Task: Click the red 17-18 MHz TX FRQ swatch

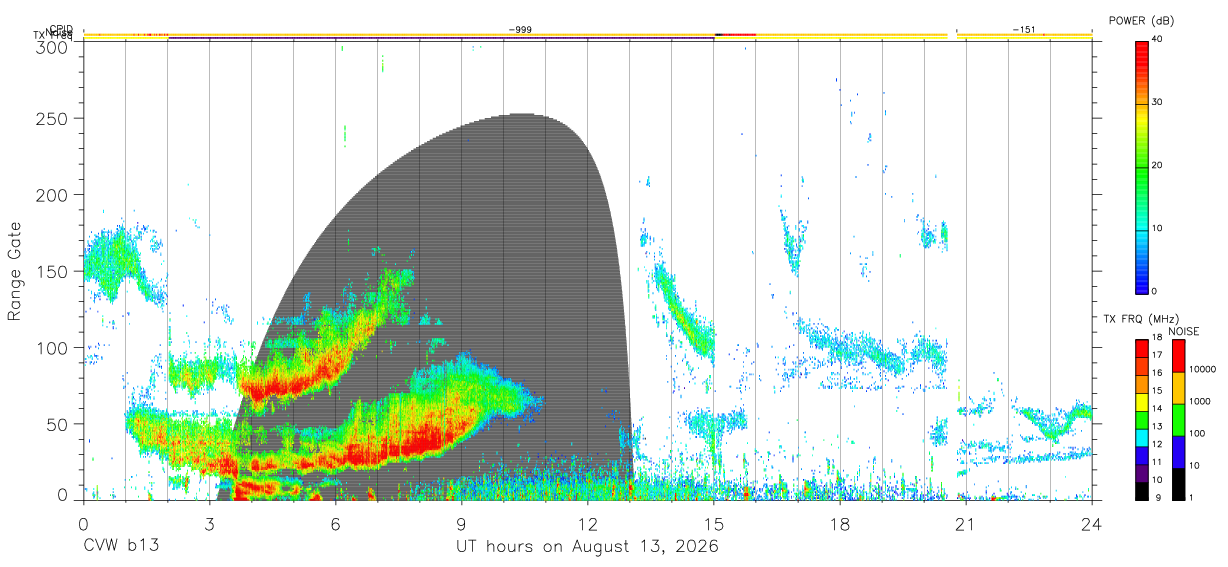Action: click(1141, 349)
